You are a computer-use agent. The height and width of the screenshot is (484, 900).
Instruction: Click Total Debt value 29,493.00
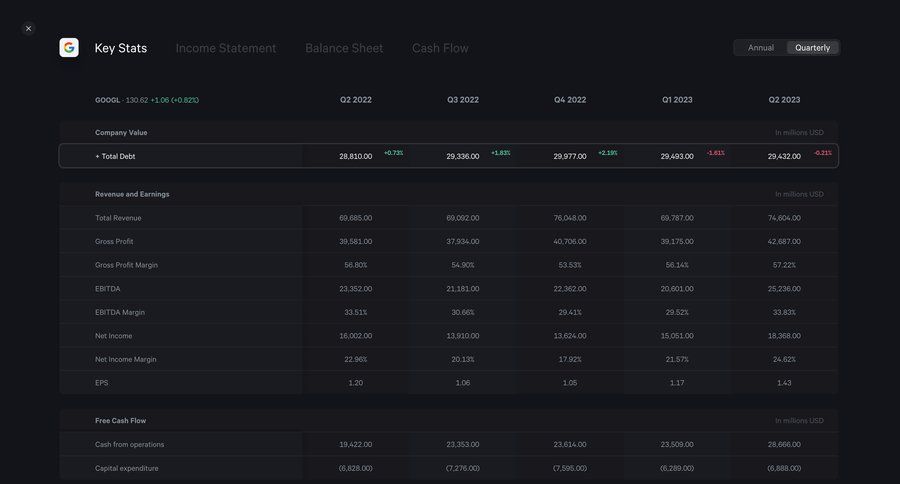(677, 156)
